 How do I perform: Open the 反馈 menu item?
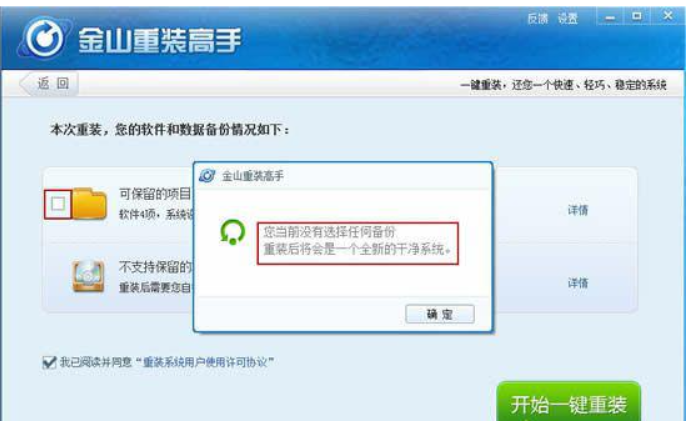click(x=537, y=19)
